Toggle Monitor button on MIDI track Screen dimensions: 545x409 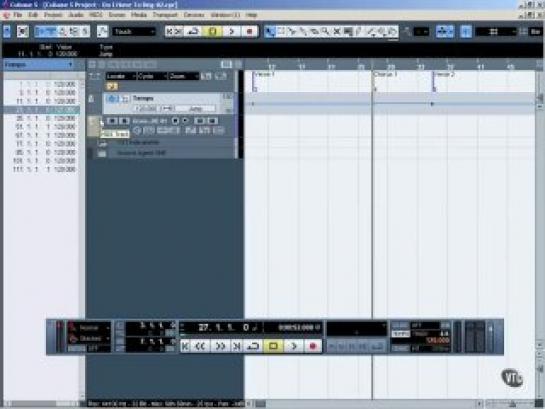(x=185, y=121)
